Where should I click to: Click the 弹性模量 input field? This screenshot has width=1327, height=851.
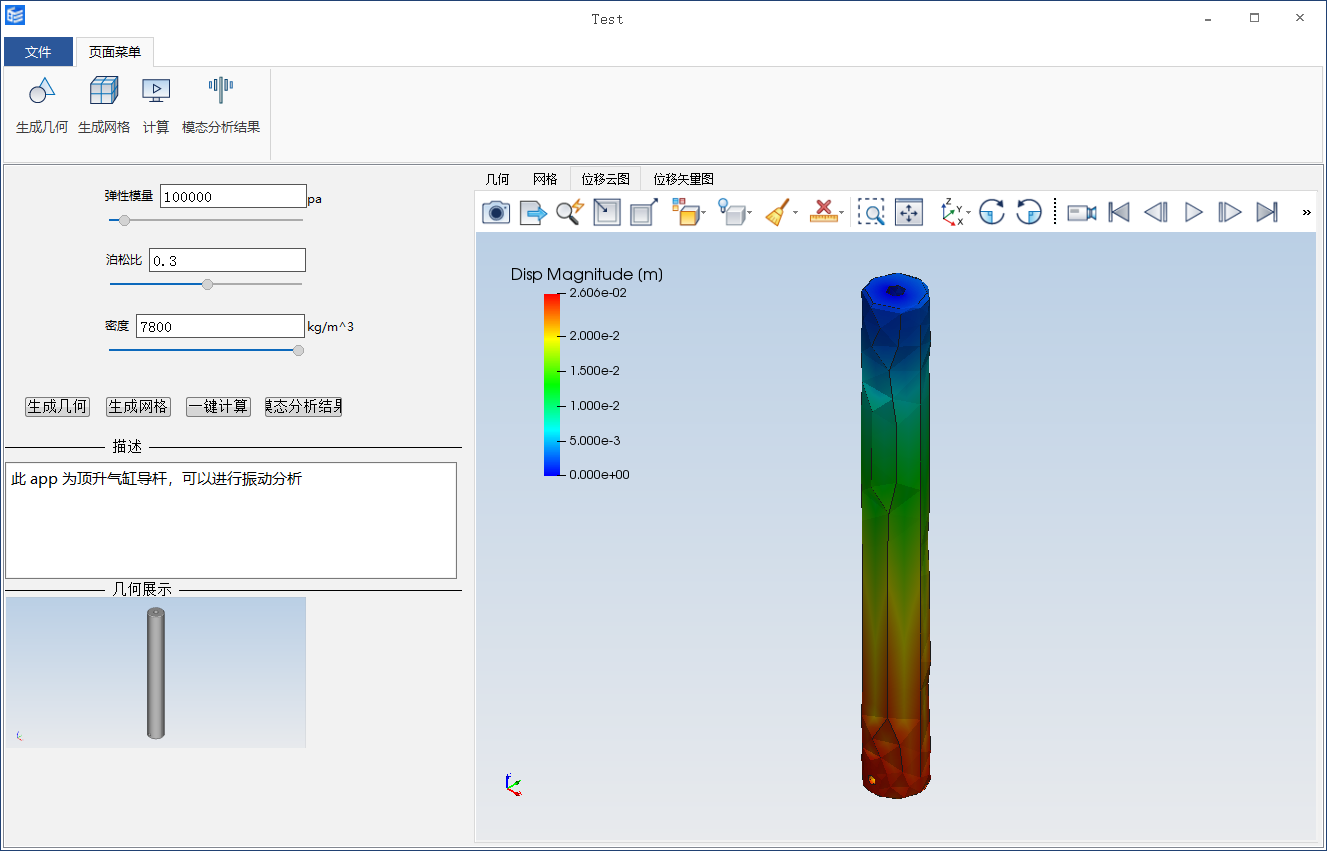tap(233, 196)
